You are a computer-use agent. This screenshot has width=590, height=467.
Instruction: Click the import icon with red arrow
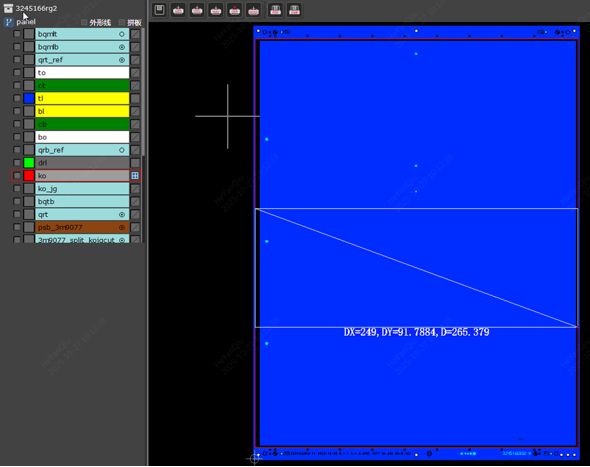click(235, 10)
